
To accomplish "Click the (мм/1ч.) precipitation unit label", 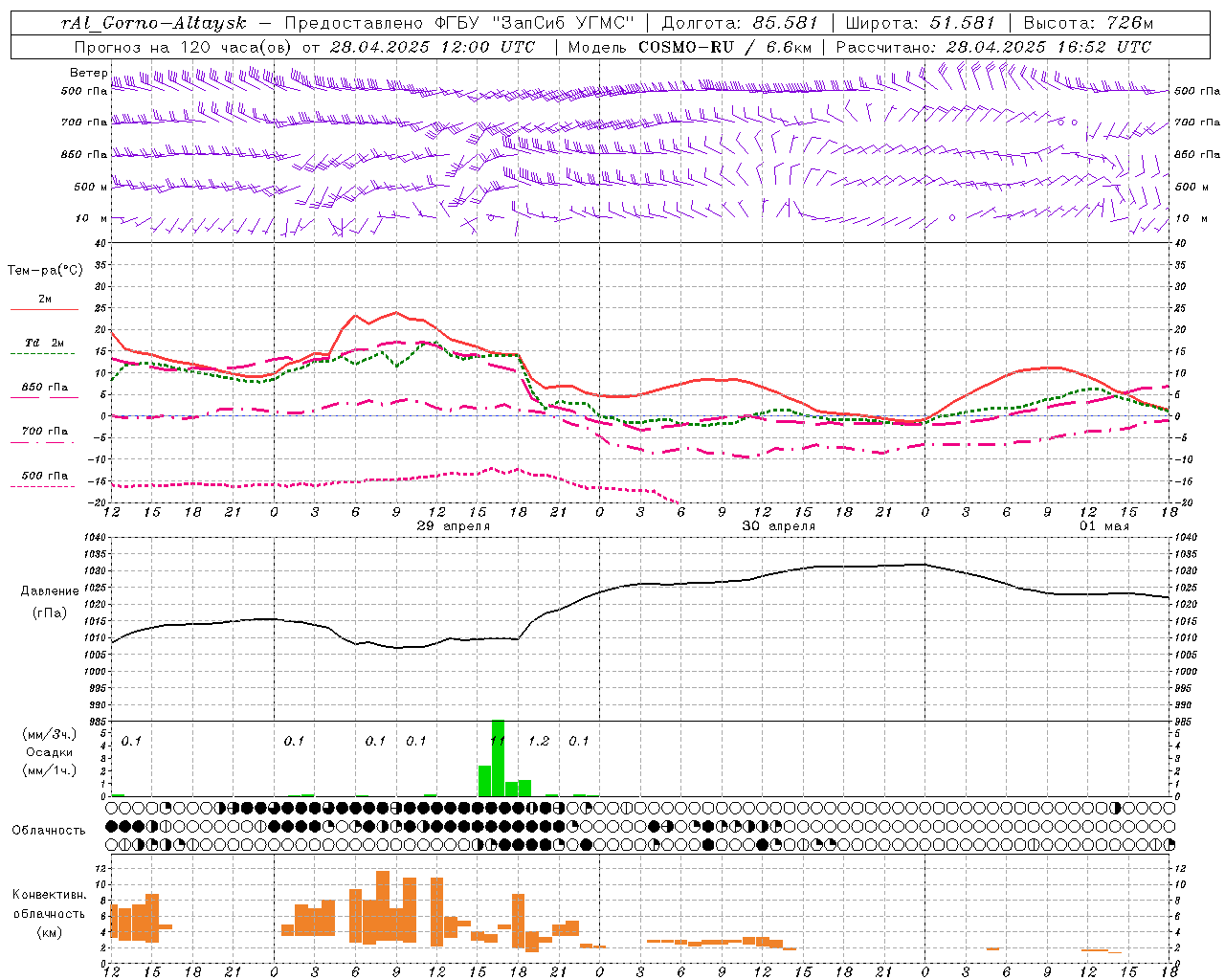I will click(x=49, y=769).
